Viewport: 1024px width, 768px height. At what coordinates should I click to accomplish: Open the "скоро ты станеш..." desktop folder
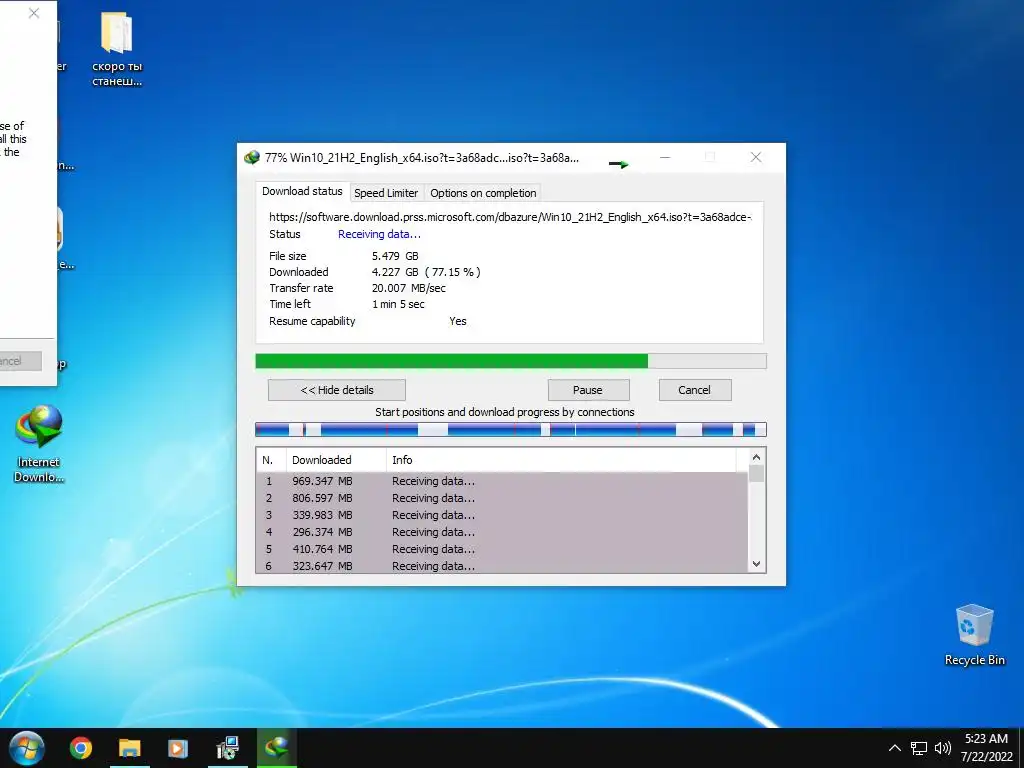(x=117, y=50)
